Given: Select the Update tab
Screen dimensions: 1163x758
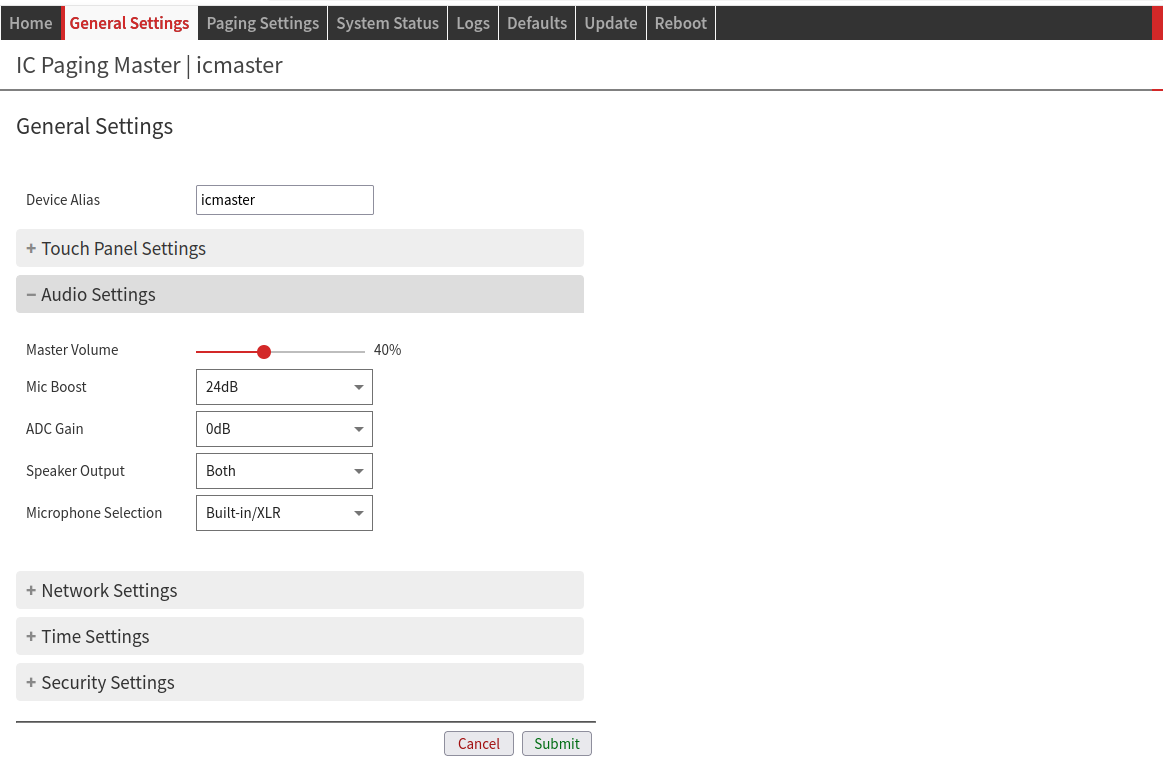Looking at the screenshot, I should (610, 23).
